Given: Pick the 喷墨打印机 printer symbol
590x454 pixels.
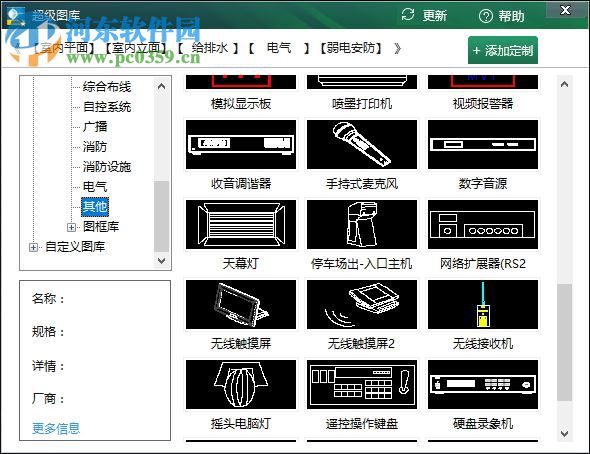Looking at the screenshot, I should click(x=362, y=82).
